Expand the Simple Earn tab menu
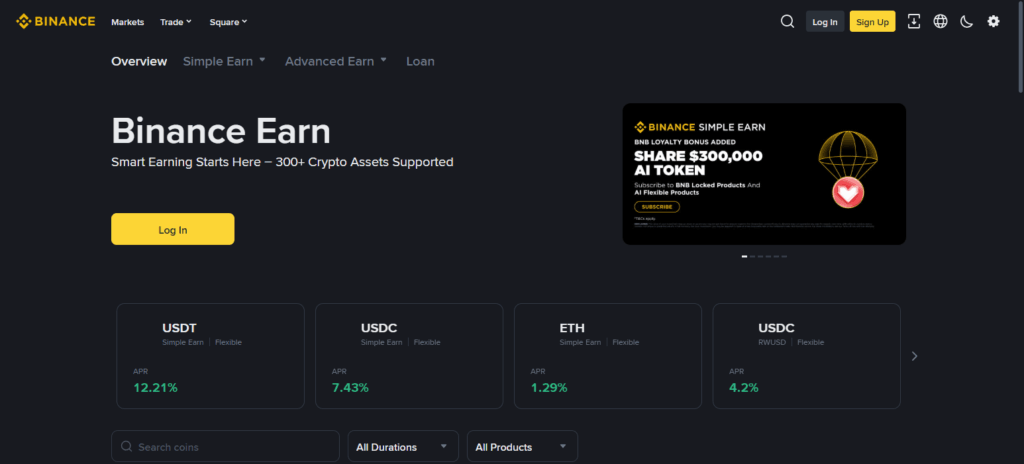Viewport: 1024px width, 464px height. coord(224,61)
